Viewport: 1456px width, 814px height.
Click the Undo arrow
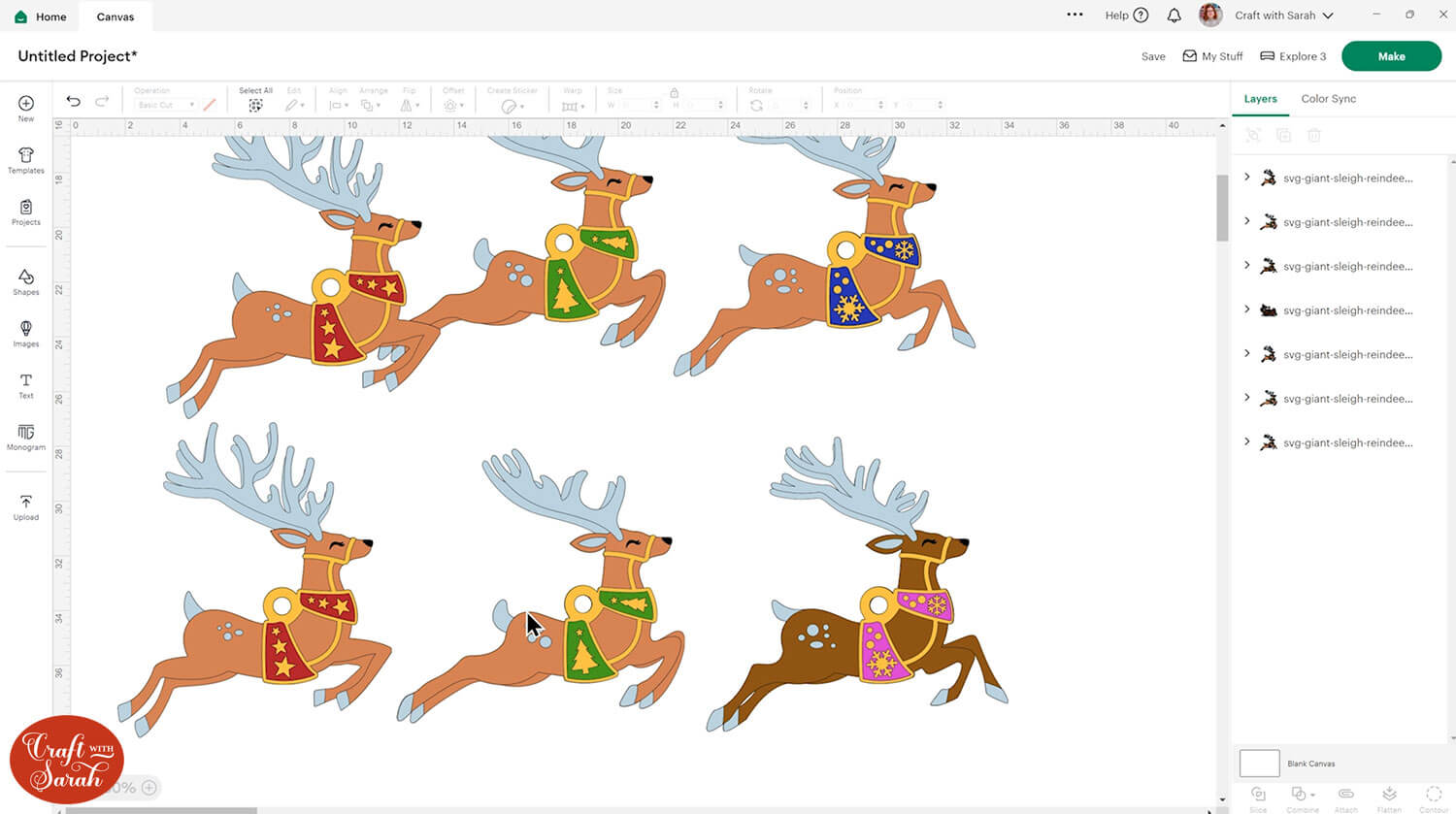pyautogui.click(x=73, y=101)
